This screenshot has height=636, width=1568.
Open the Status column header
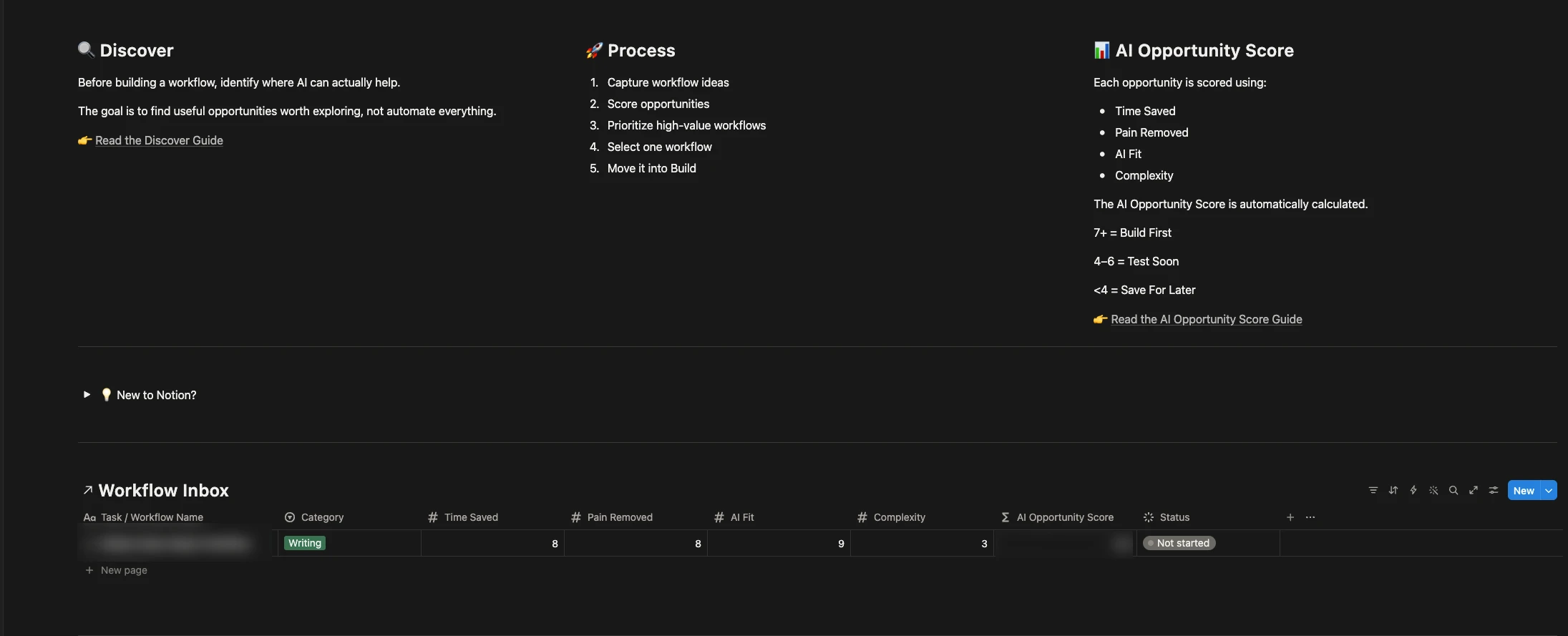(1174, 517)
